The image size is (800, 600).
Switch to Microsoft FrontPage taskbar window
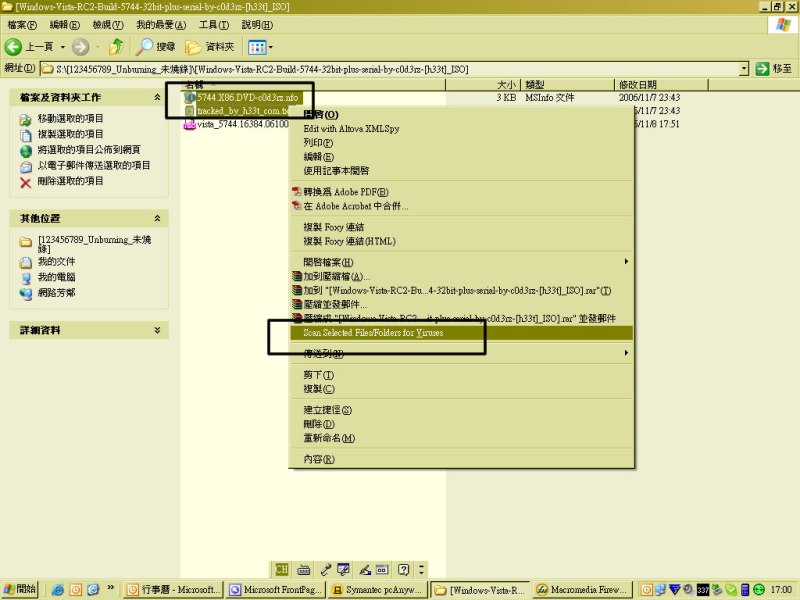coord(276,590)
